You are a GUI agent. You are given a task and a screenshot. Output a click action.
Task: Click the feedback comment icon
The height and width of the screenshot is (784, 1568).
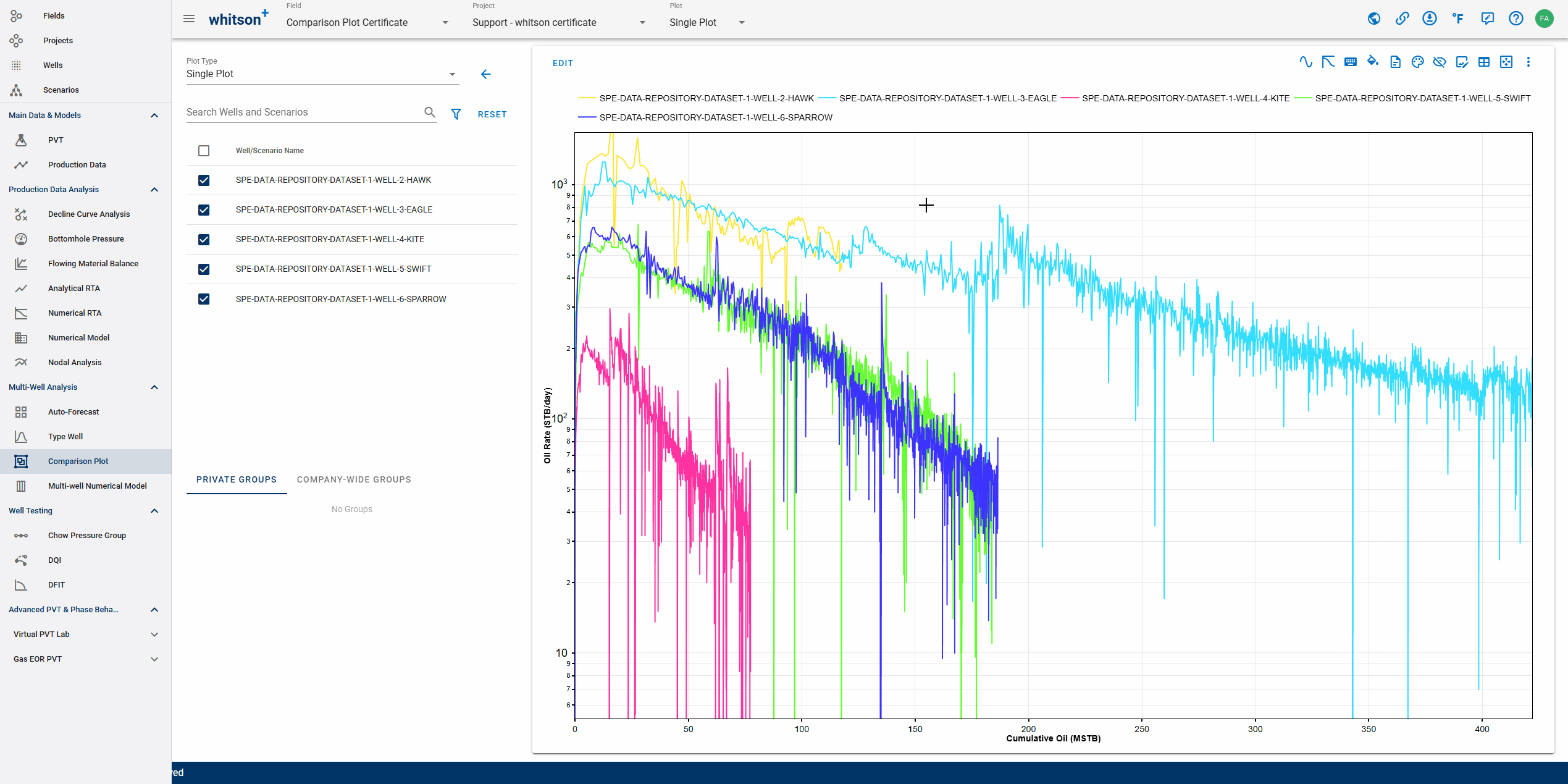(1488, 19)
